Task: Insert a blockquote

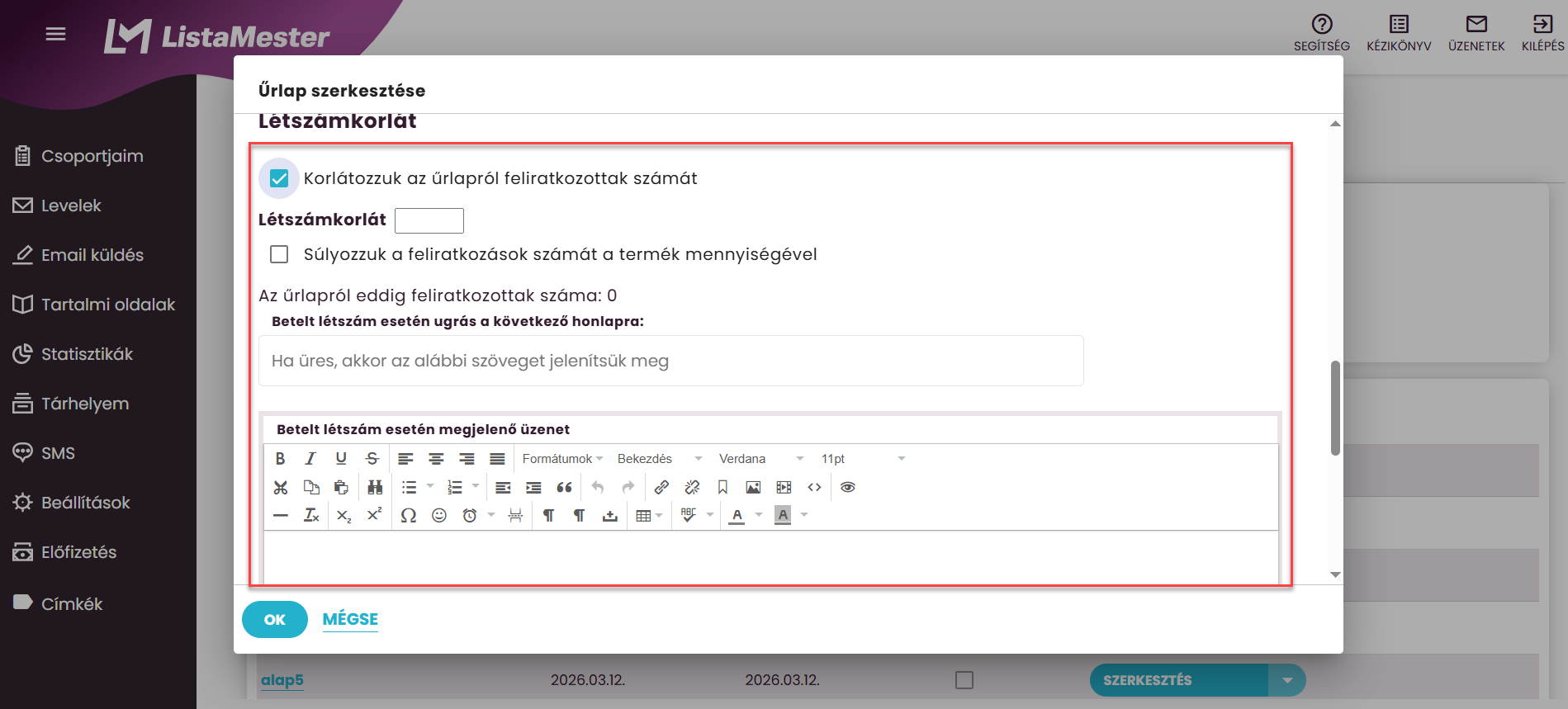Action: tap(564, 488)
